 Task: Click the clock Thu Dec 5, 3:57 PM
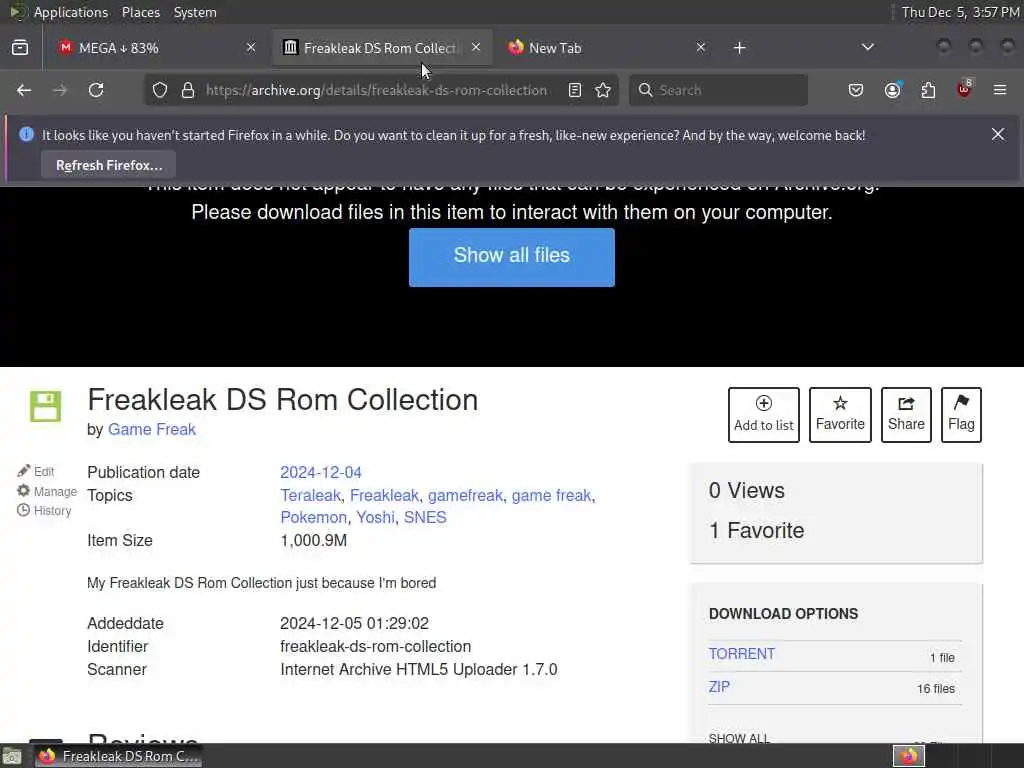point(960,12)
